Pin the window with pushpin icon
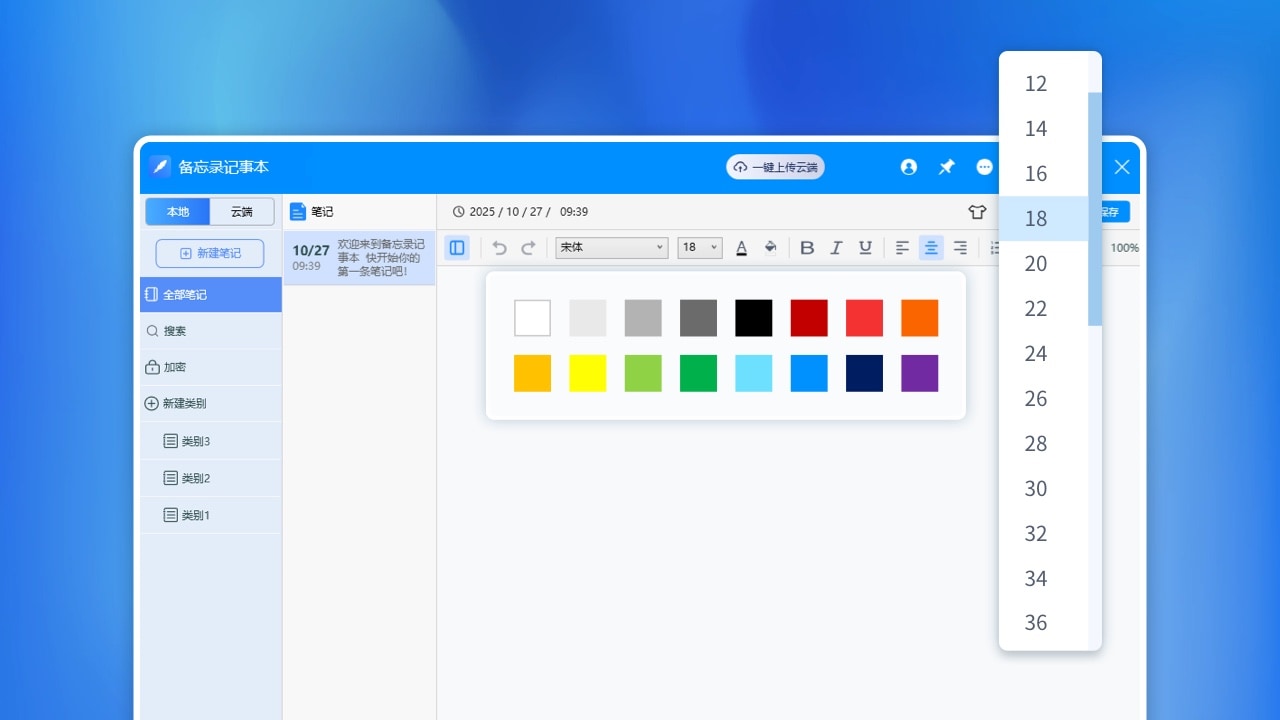This screenshot has height=720, width=1280. (946, 167)
